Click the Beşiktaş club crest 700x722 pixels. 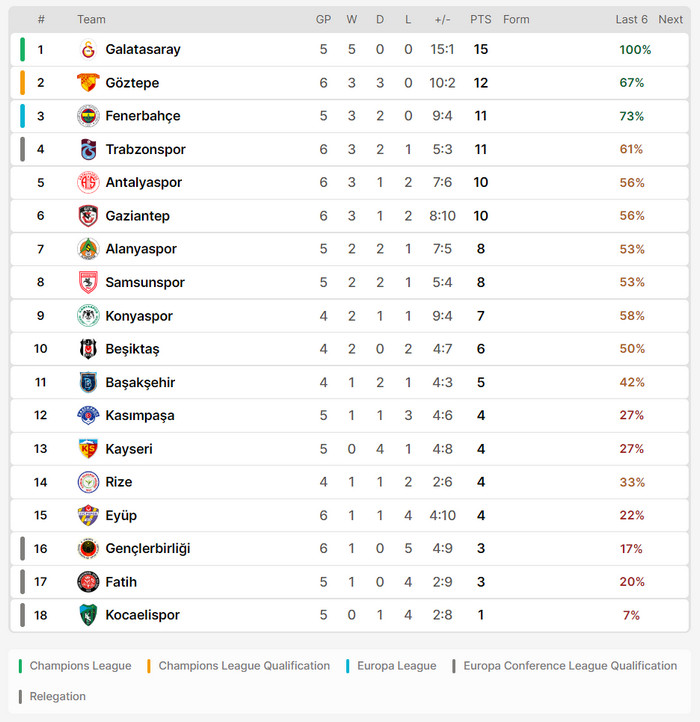[x=88, y=349]
